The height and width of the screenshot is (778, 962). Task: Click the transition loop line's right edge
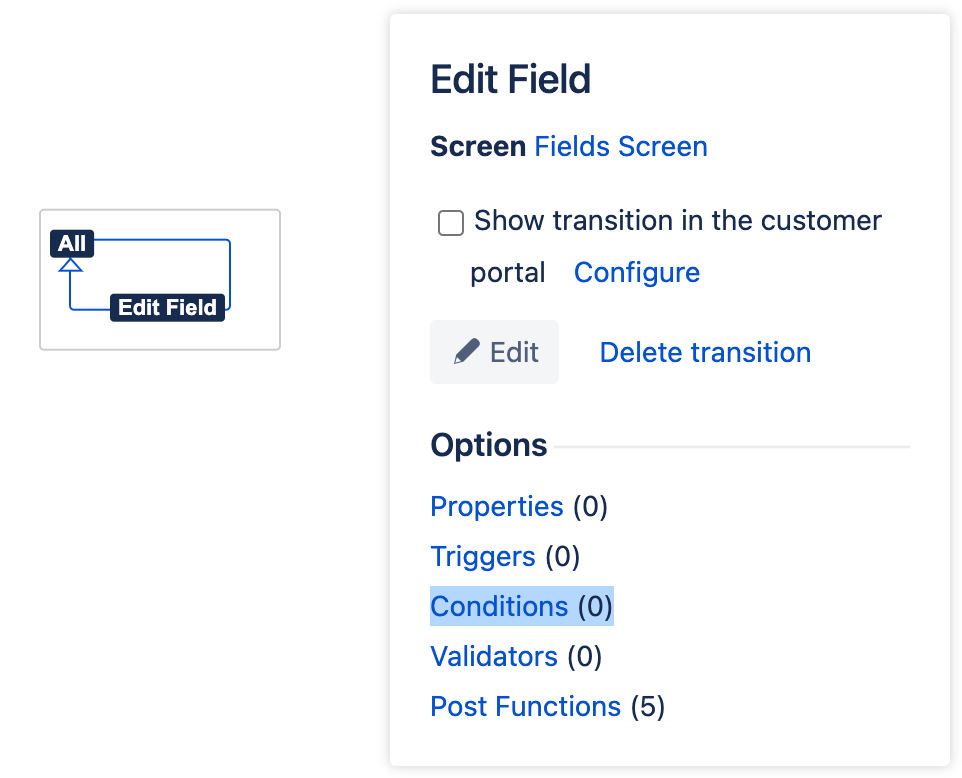pyautogui.click(x=230, y=273)
